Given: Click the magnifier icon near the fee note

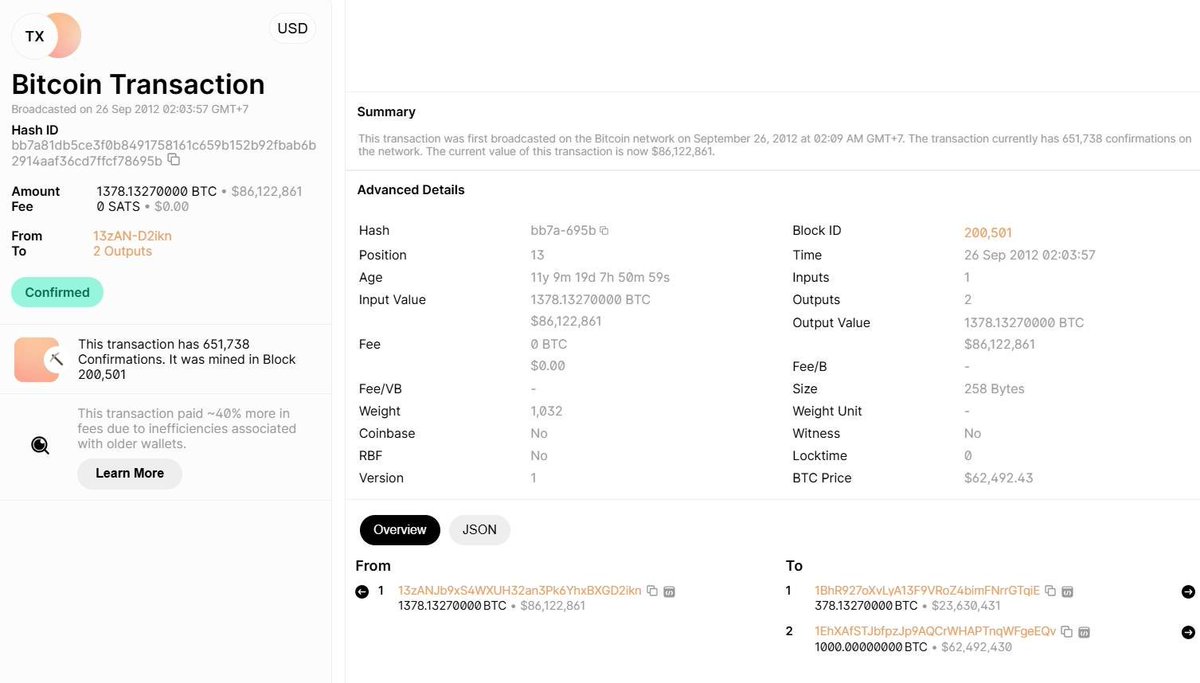Looking at the screenshot, I should 40,444.
